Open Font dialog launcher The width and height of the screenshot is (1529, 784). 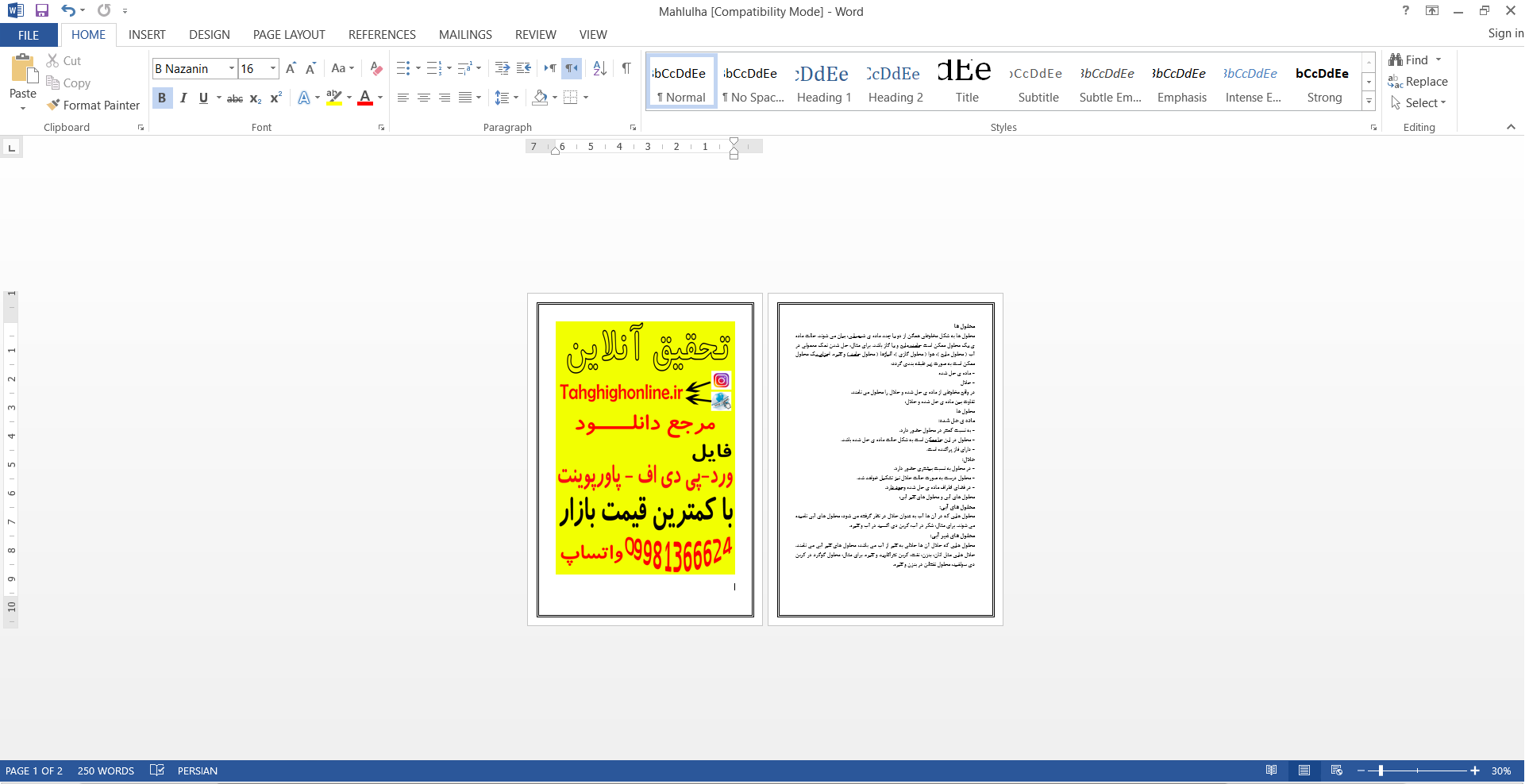pos(381,127)
